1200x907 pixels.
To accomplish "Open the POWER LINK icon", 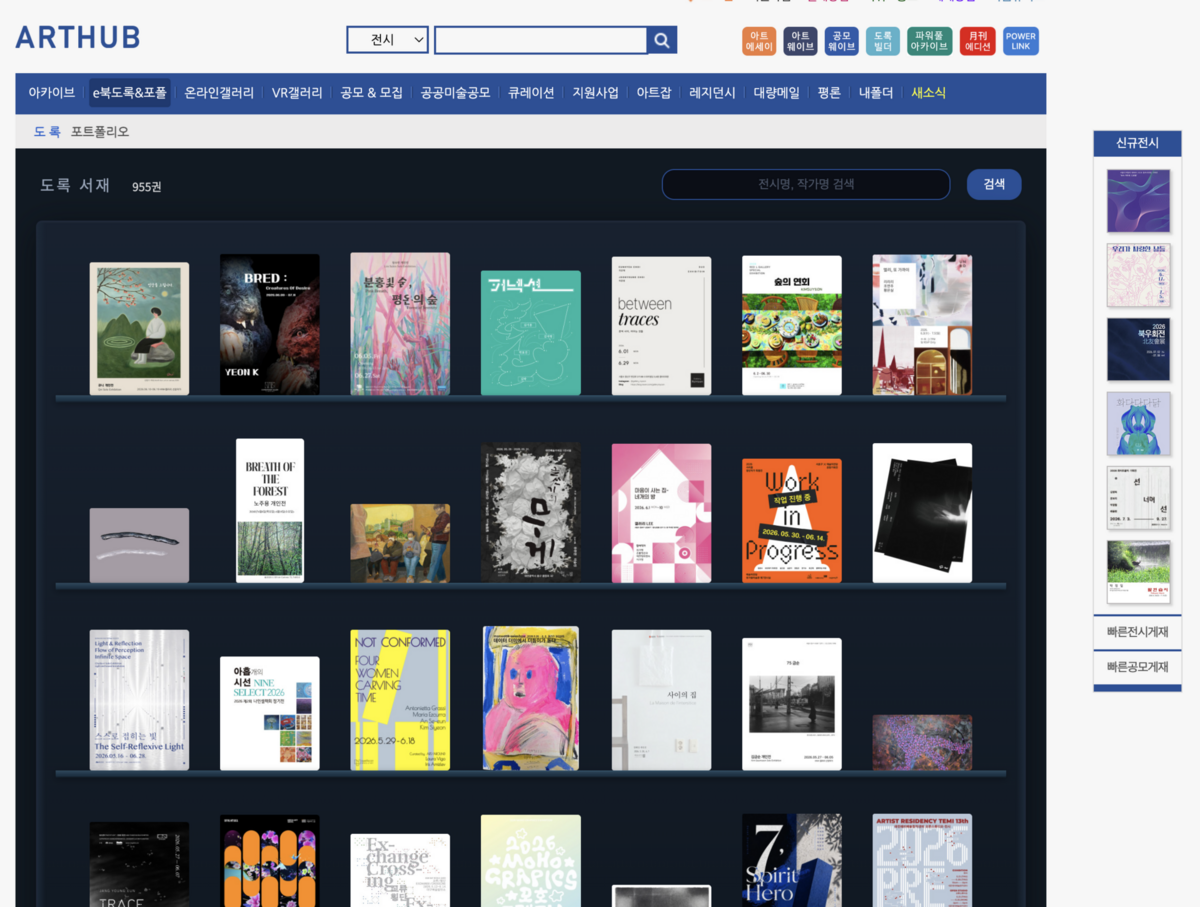I will tap(1021, 41).
